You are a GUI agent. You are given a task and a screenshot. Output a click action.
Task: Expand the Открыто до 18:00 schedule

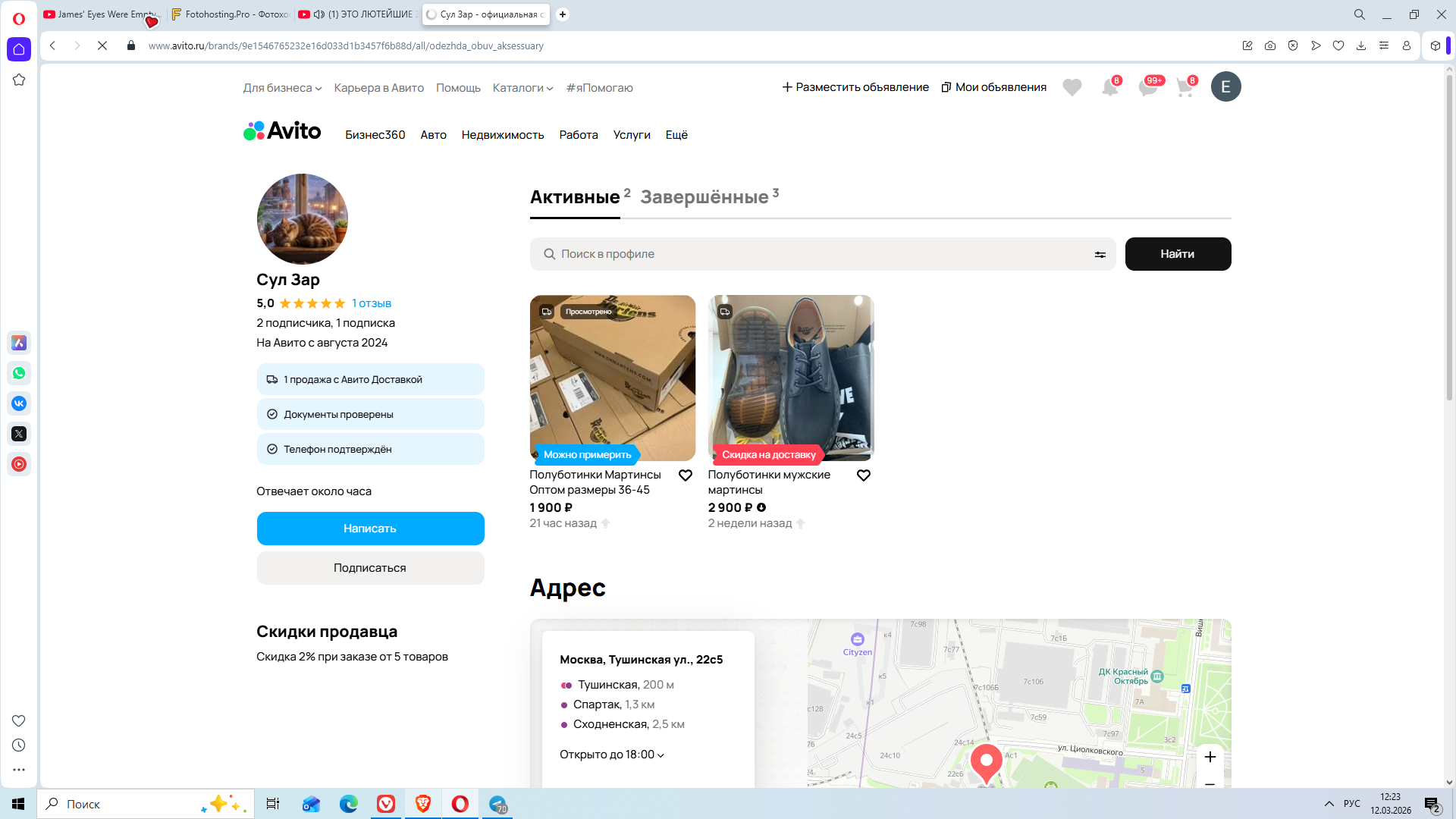click(x=611, y=755)
